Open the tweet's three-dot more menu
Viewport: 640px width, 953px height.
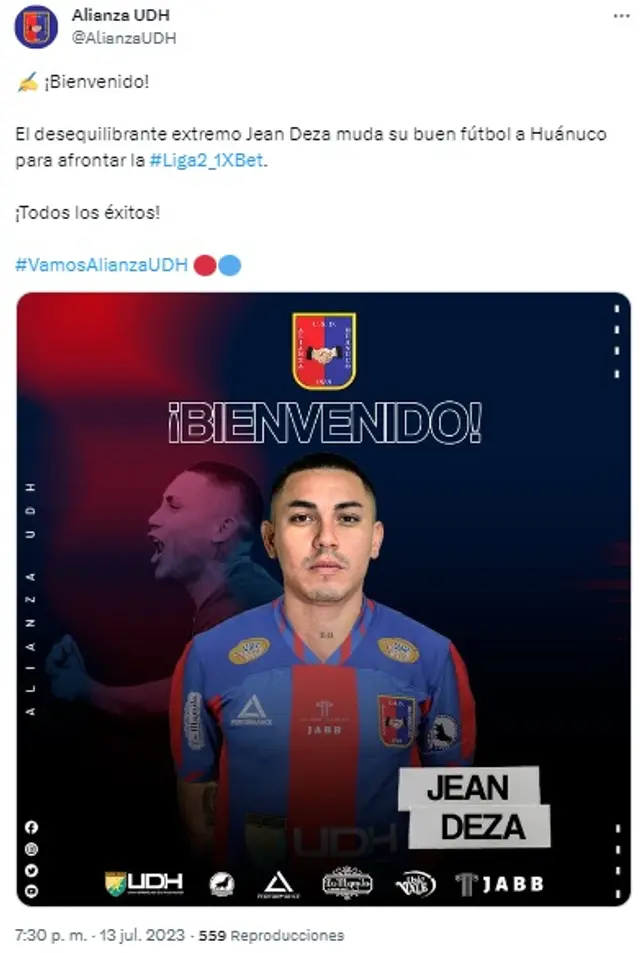621,16
